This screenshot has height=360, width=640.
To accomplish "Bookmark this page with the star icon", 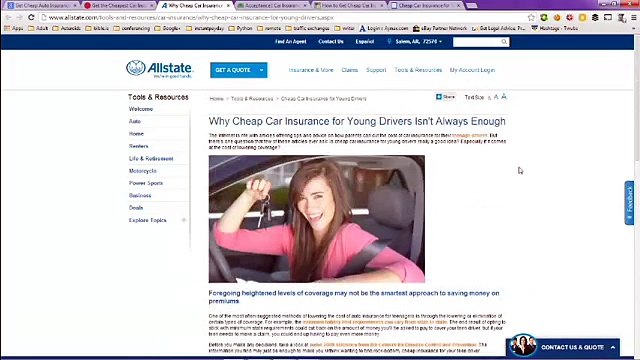I will [531, 18].
